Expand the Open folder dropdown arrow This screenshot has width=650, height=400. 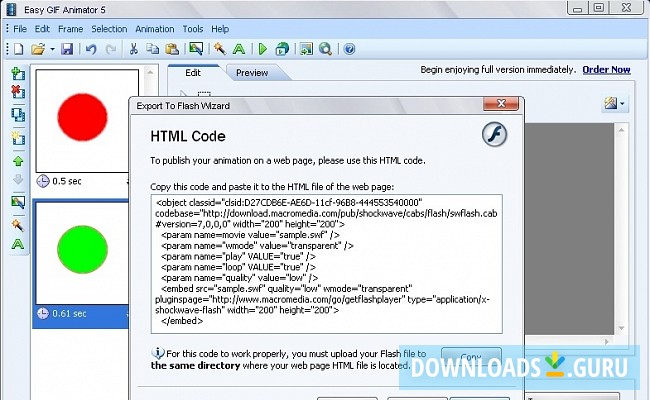(52, 49)
